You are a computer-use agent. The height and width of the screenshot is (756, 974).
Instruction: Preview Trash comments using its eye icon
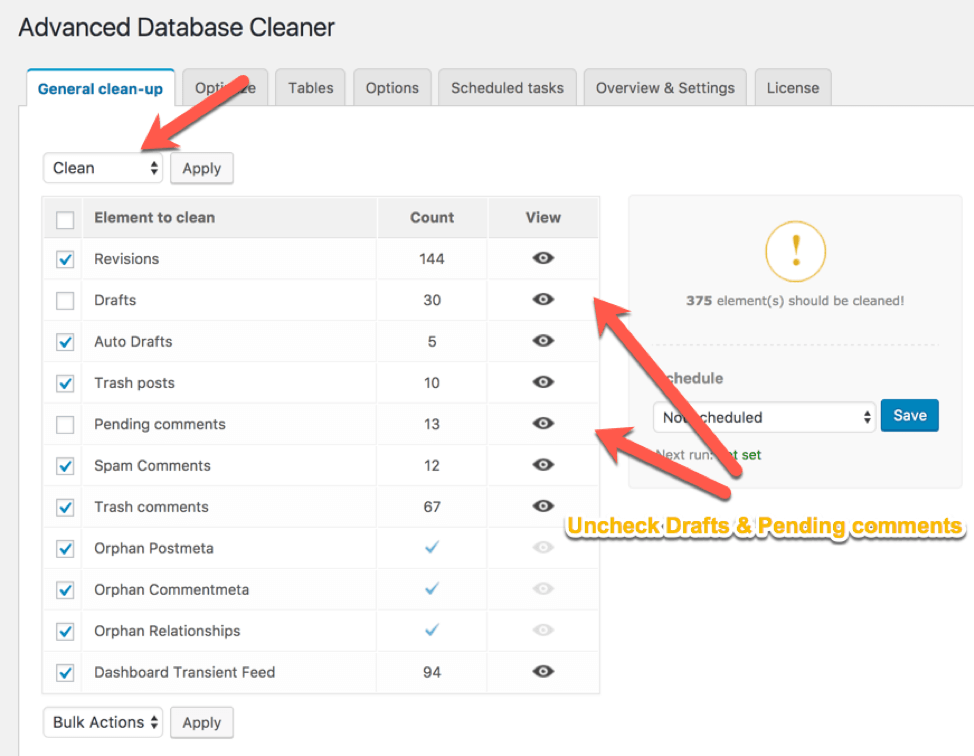click(x=543, y=507)
